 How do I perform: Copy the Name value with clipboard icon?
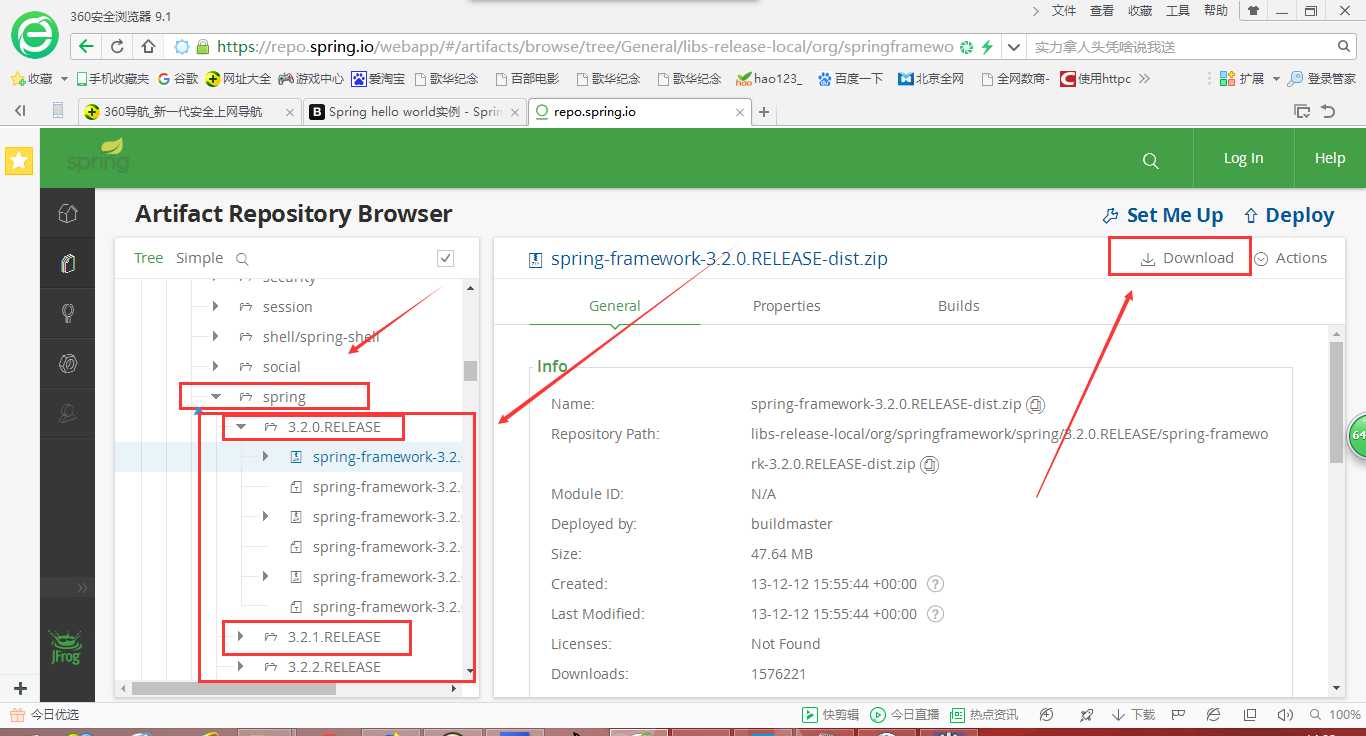(1037, 405)
